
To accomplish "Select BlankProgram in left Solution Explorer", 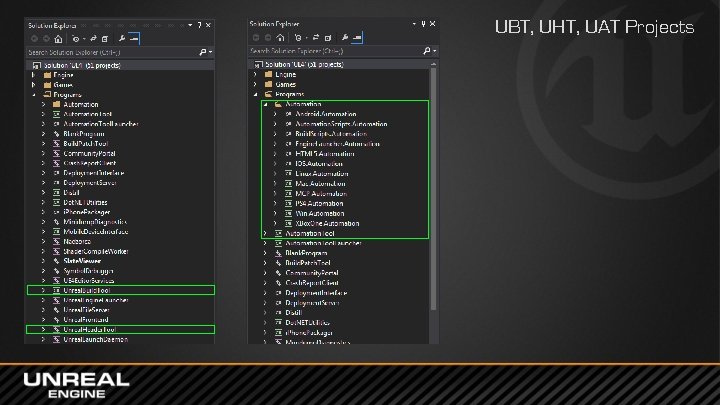I will [x=84, y=134].
